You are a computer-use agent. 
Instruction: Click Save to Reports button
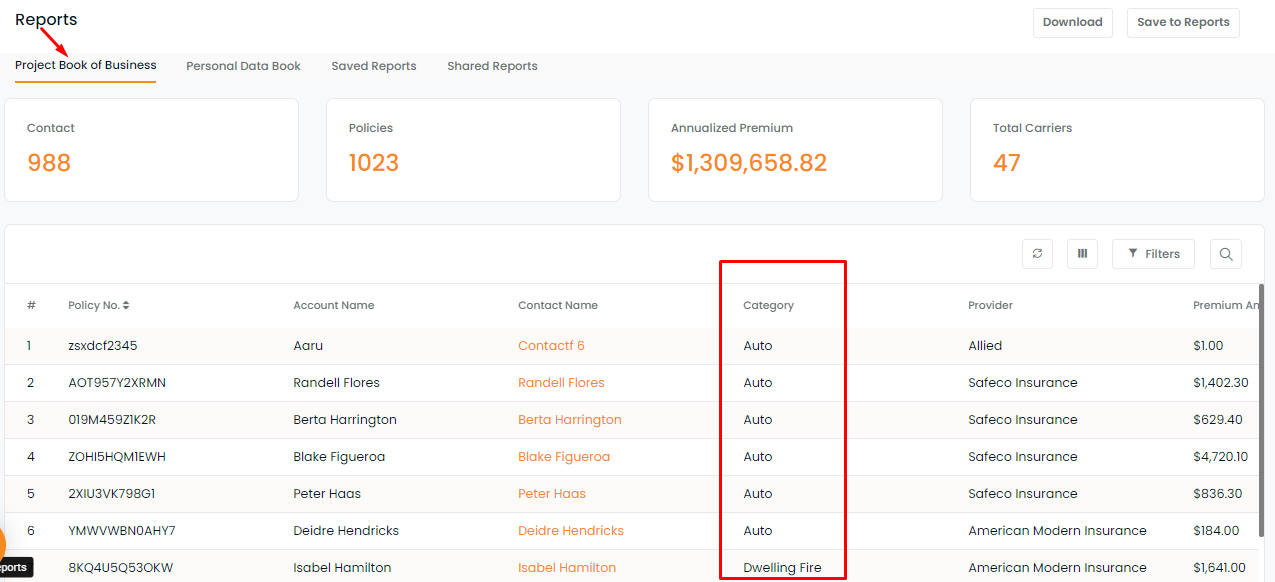pyautogui.click(x=1183, y=23)
